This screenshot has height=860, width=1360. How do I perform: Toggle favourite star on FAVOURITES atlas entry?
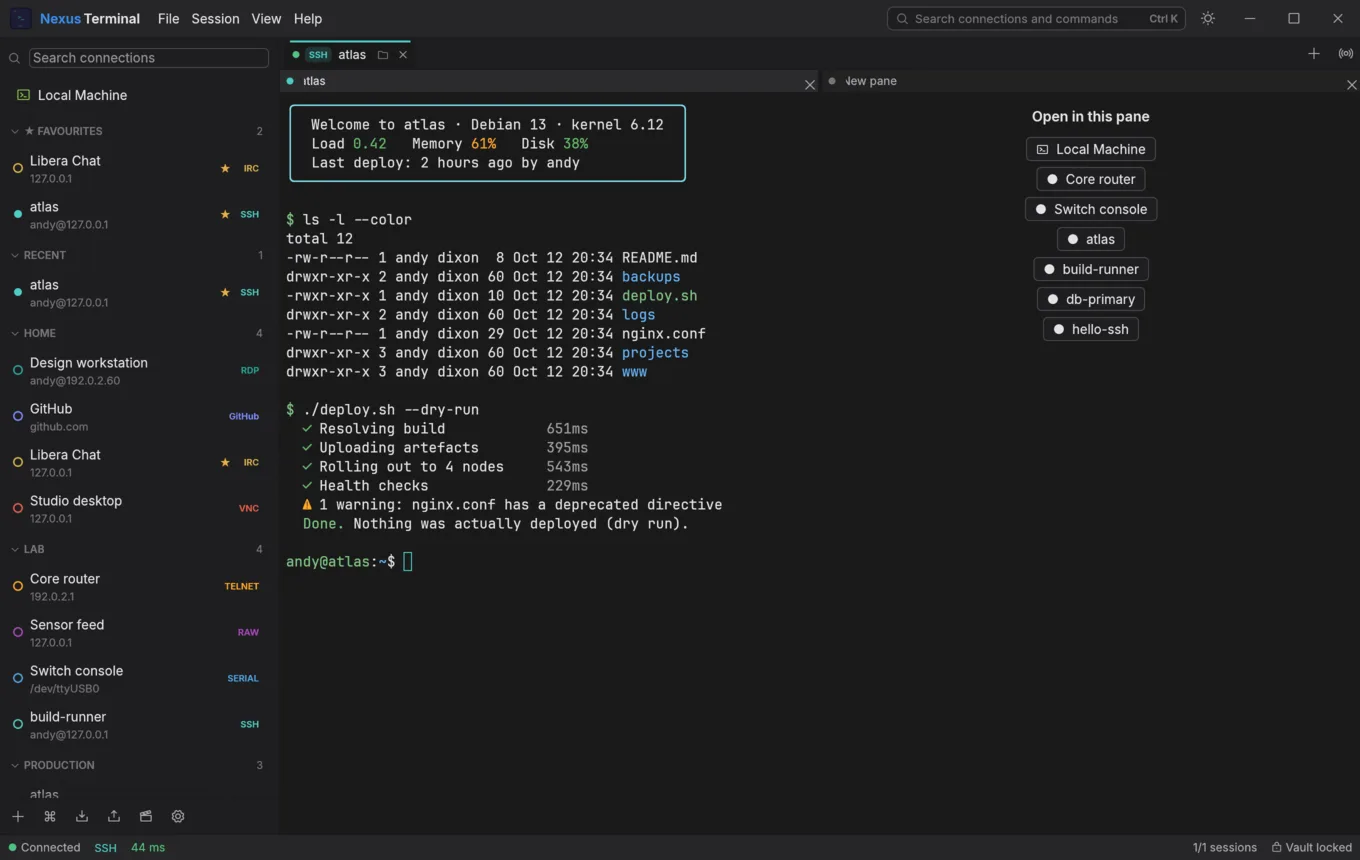225,214
